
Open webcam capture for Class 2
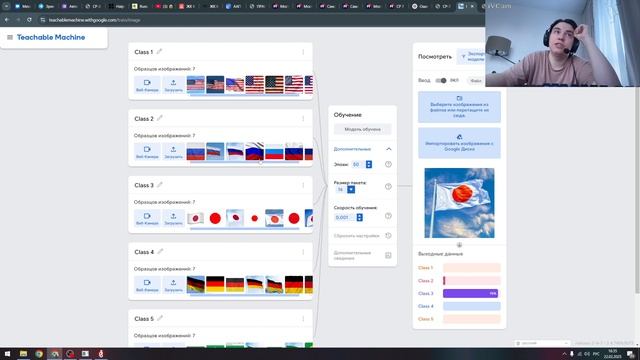pyautogui.click(x=147, y=152)
